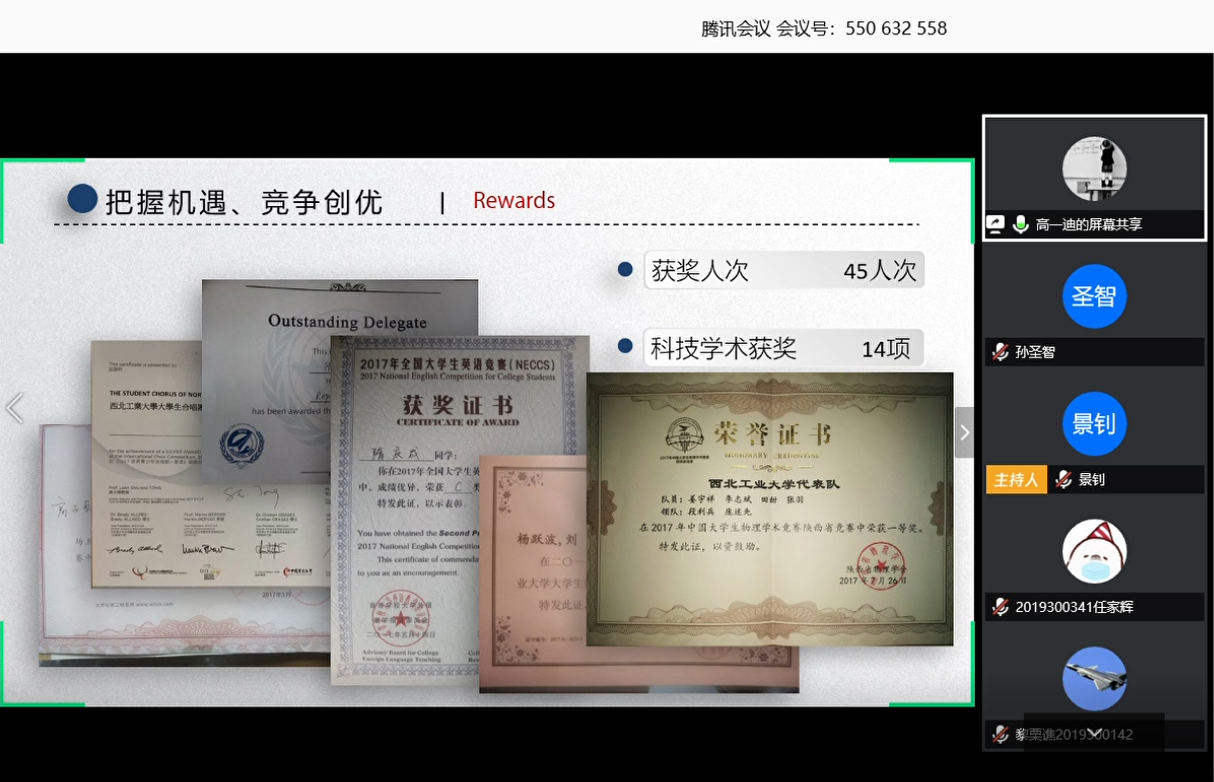Toggle muted mic of 2019300341任家辉
Image resolution: width=1214 pixels, height=782 pixels.
click(x=999, y=607)
